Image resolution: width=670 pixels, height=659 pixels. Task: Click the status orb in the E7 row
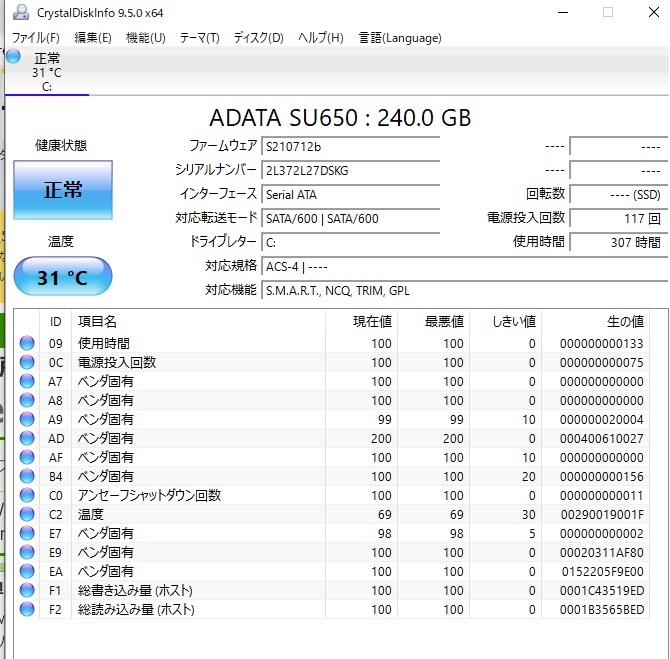coord(27,533)
